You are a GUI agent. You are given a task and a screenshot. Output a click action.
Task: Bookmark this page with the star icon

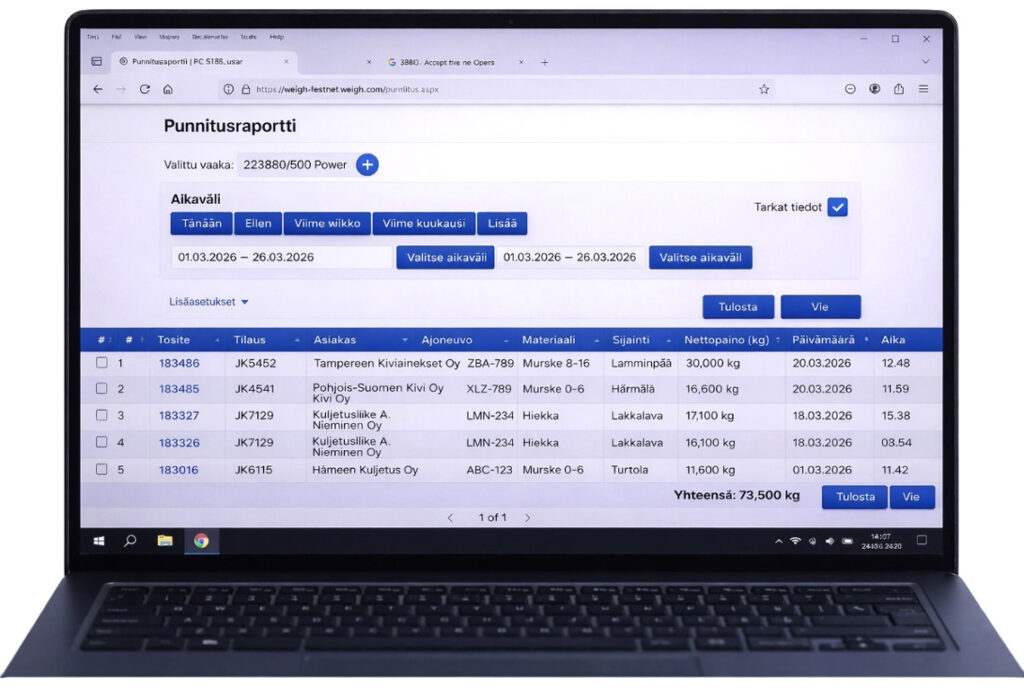[x=764, y=89]
